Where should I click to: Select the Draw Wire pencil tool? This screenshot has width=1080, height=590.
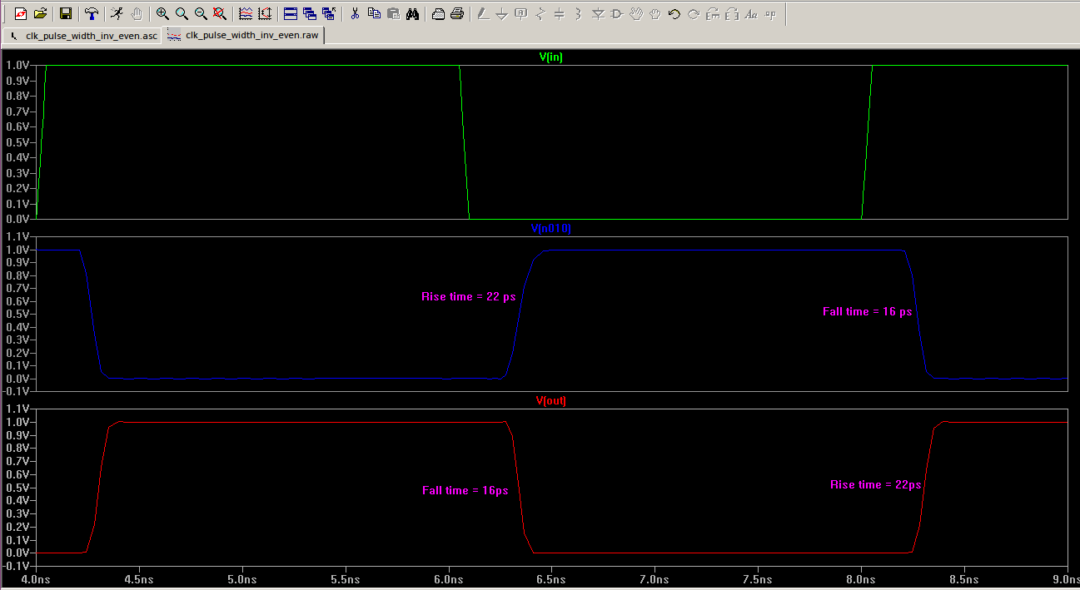[x=483, y=14]
